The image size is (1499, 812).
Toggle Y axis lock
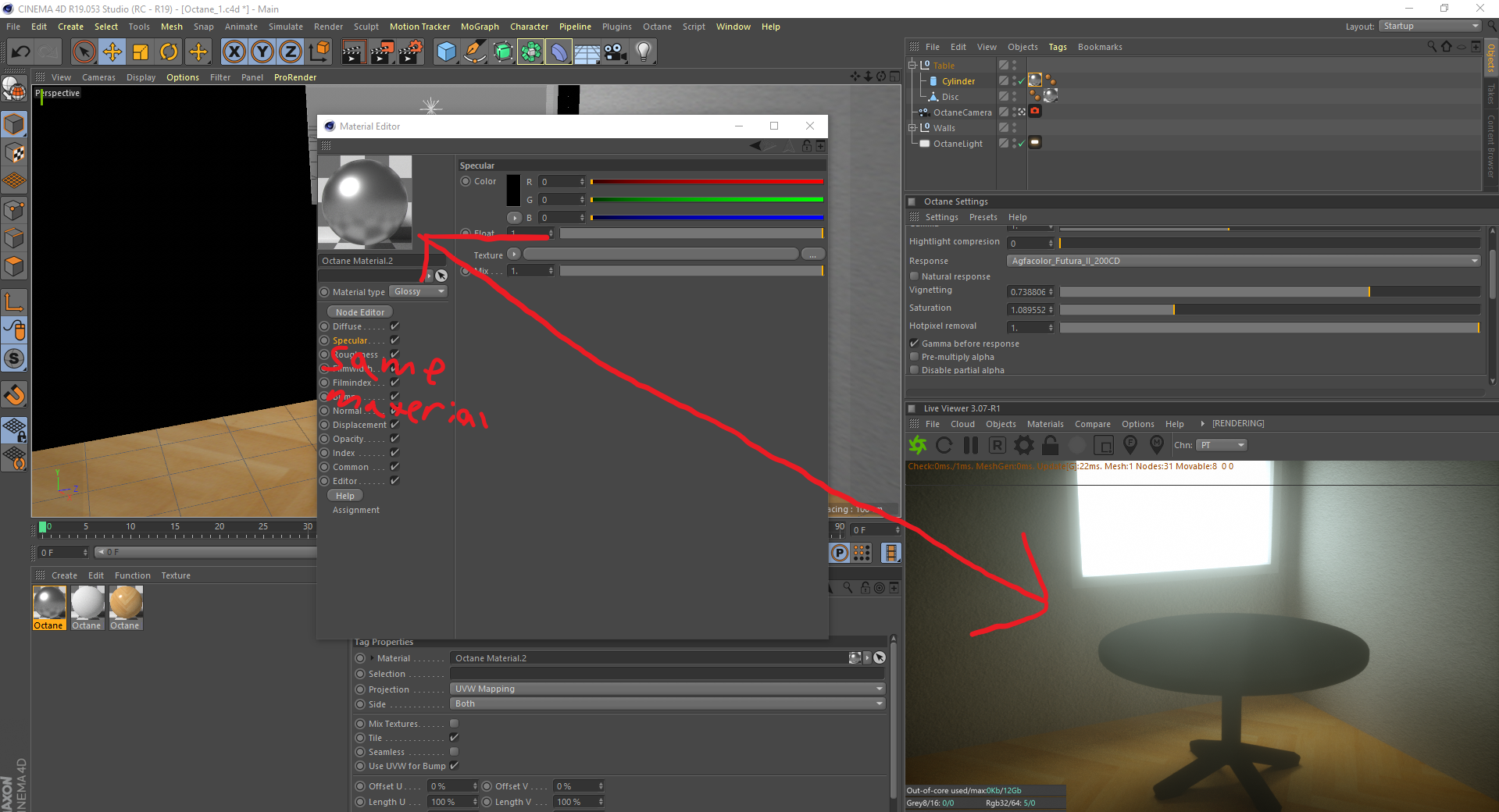(262, 52)
